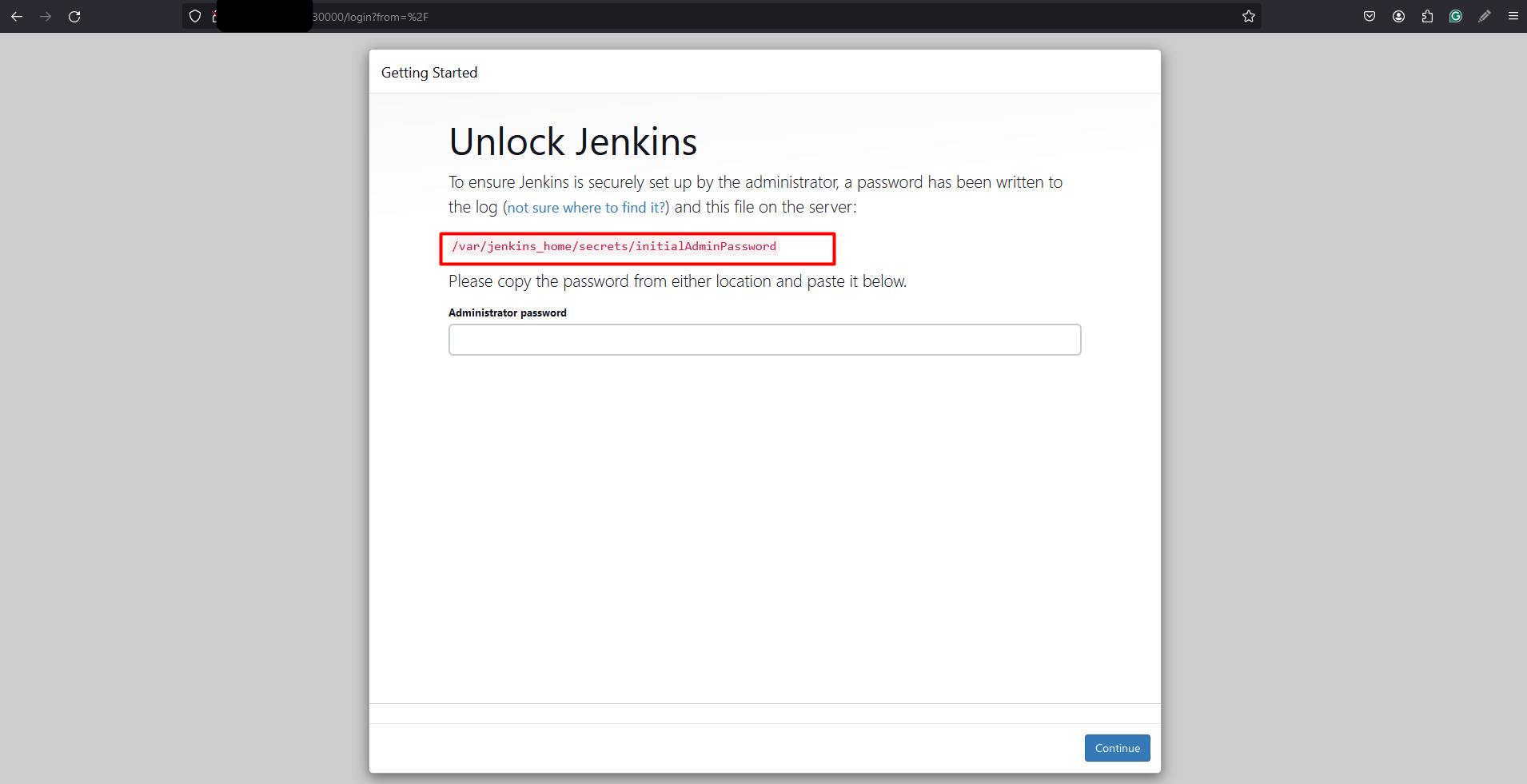This screenshot has height=784, width=1527.
Task: Save page to Pocket
Action: [1370, 16]
